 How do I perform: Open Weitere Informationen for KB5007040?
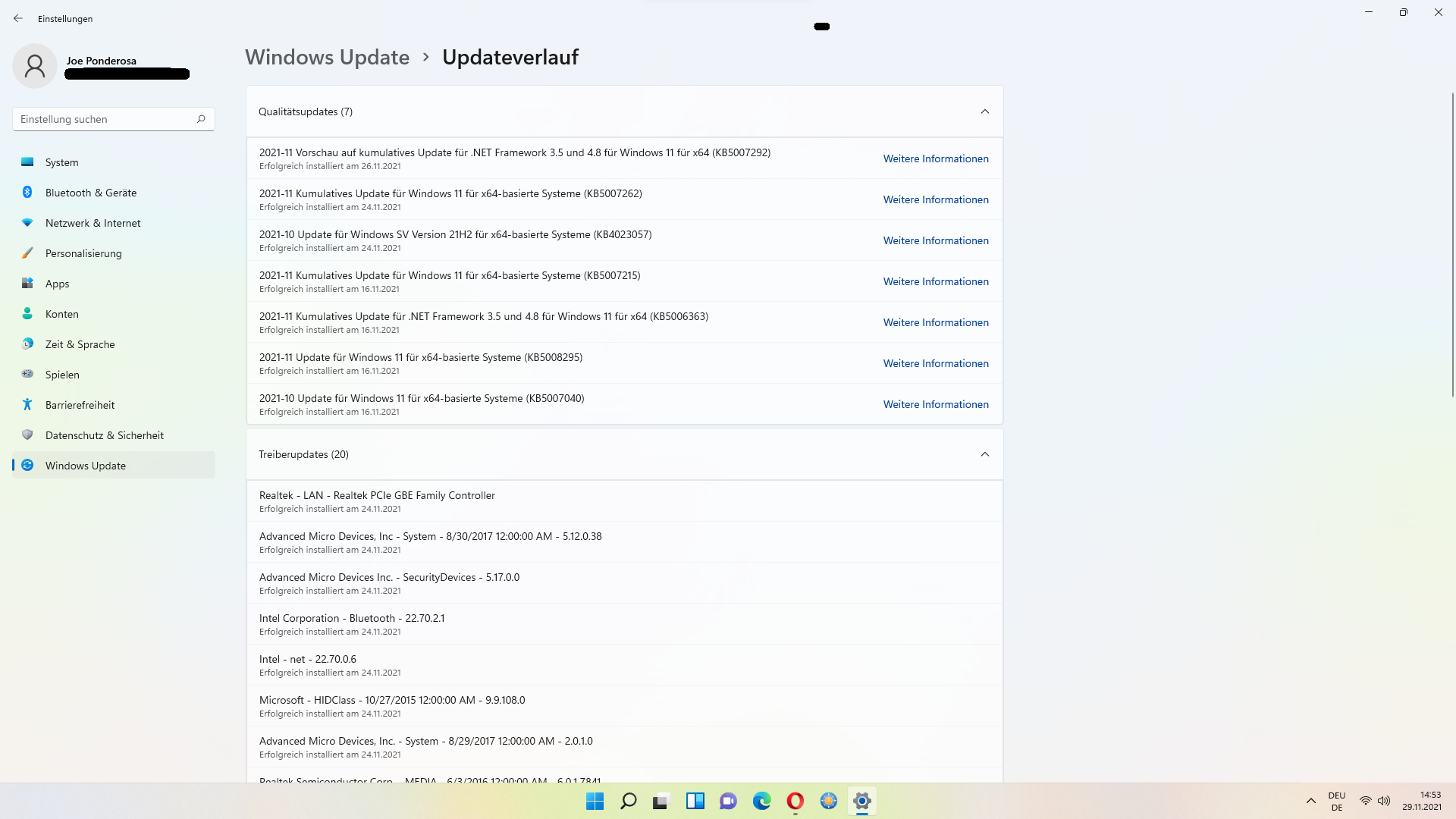[935, 404]
